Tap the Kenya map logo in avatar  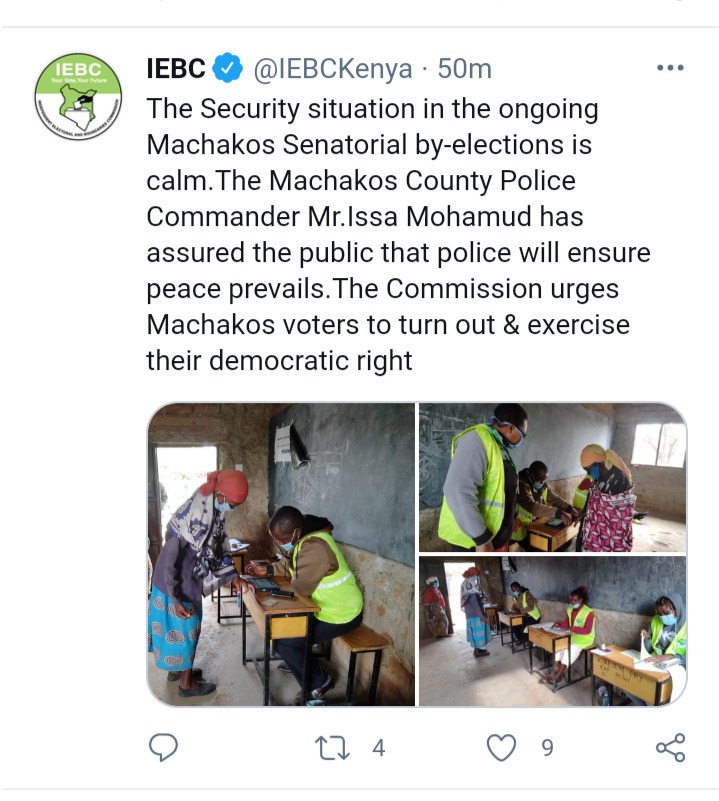[x=78, y=106]
